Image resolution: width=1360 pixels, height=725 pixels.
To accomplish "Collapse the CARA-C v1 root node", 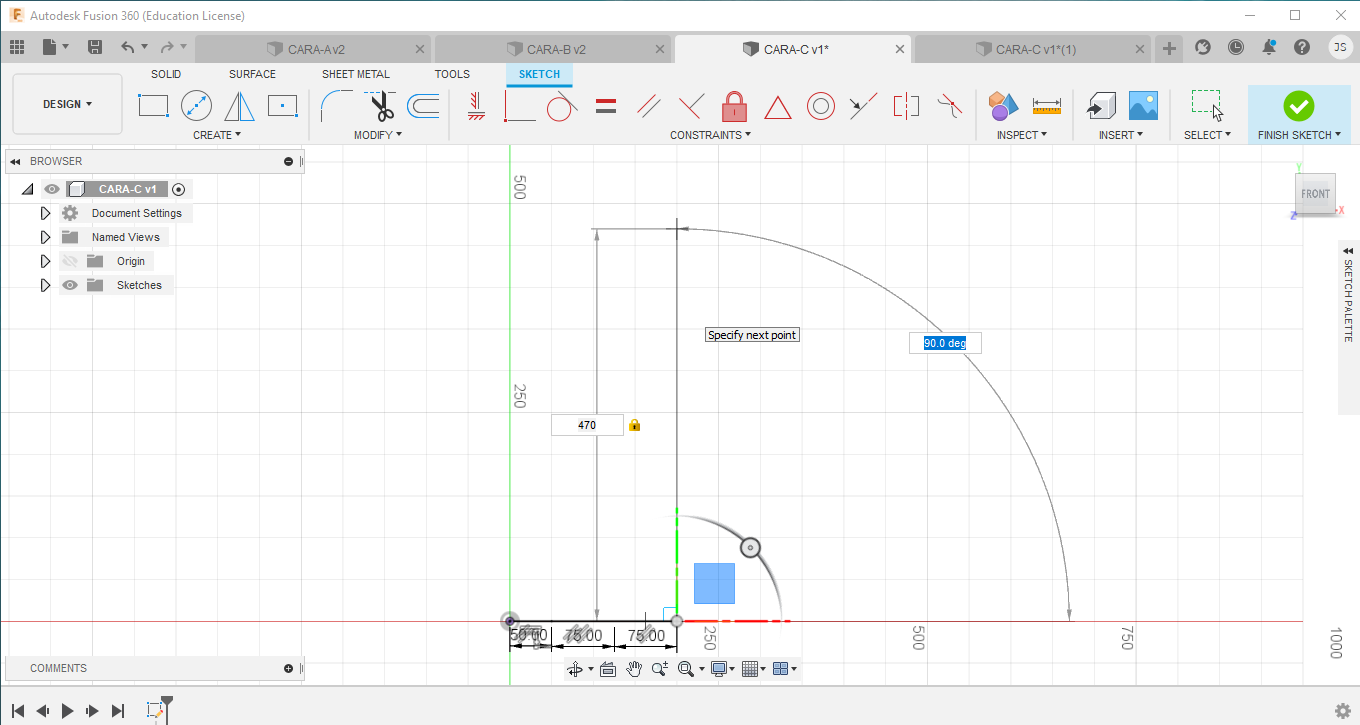I will 27,189.
